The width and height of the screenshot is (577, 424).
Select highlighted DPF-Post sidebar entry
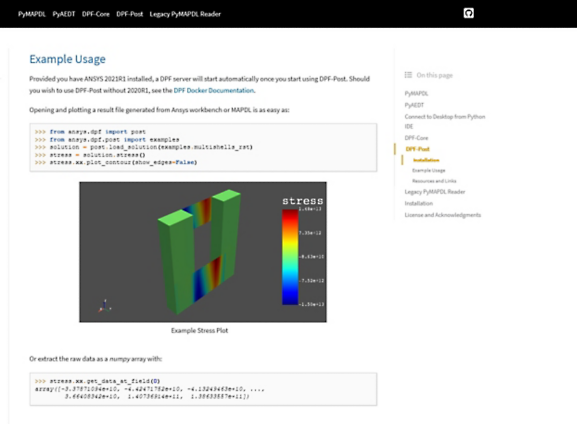[x=417, y=149]
